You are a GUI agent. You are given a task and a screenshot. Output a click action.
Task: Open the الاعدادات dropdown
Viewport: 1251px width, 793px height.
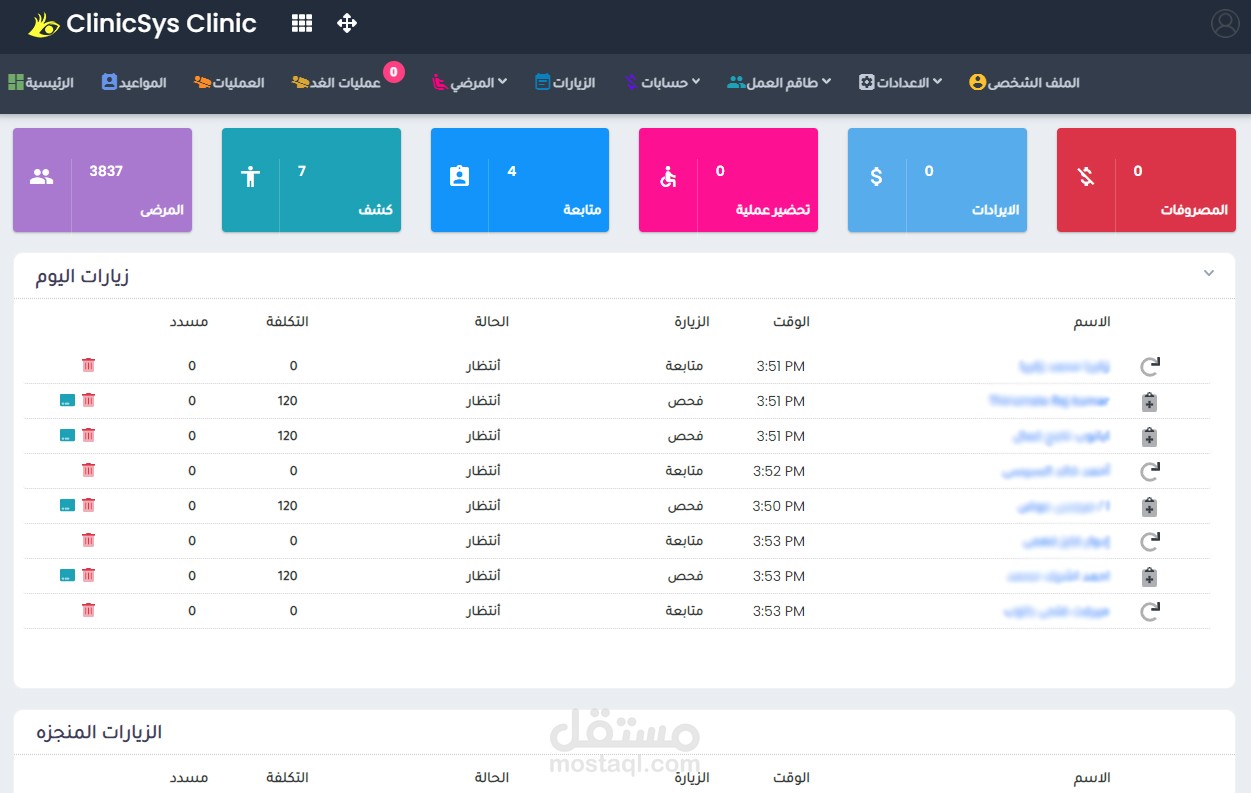pos(898,83)
